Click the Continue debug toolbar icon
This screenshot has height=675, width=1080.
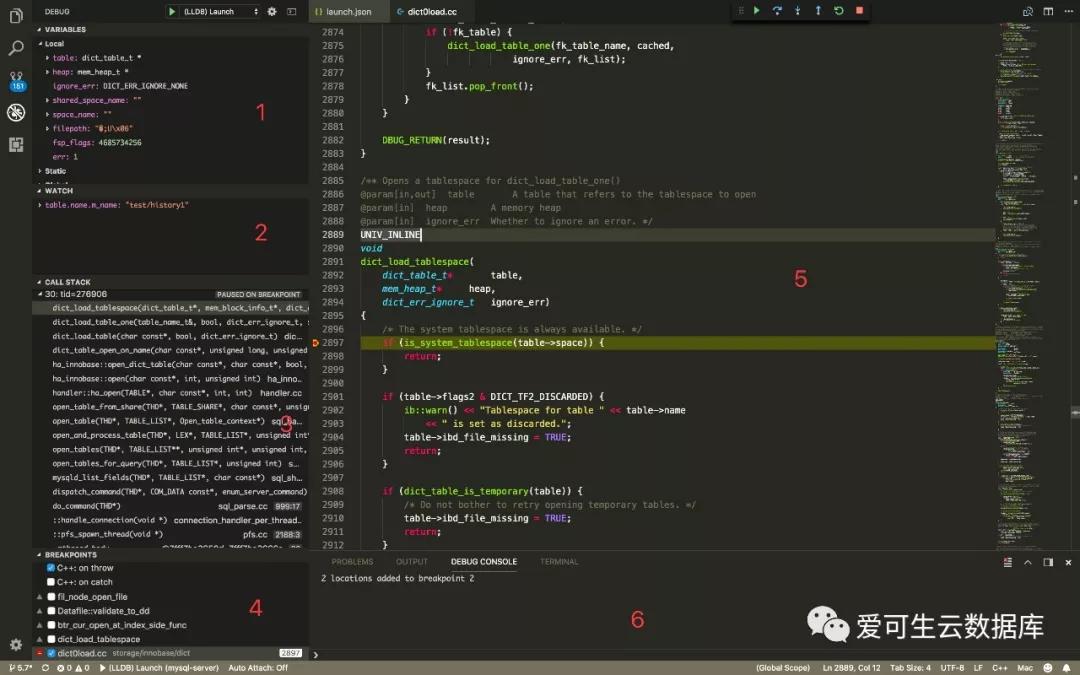coord(757,10)
